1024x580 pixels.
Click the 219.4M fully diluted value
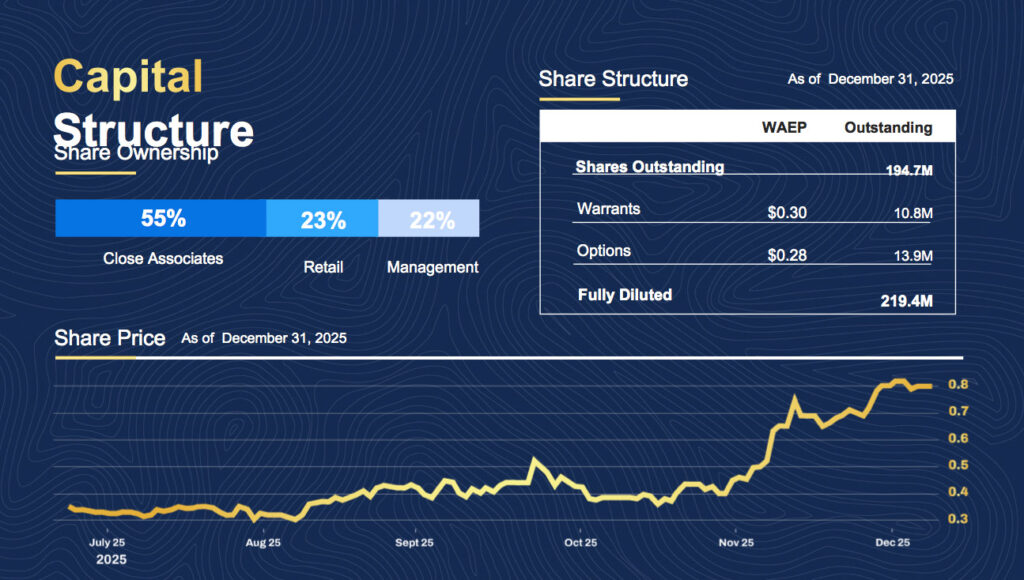pyautogui.click(x=906, y=300)
